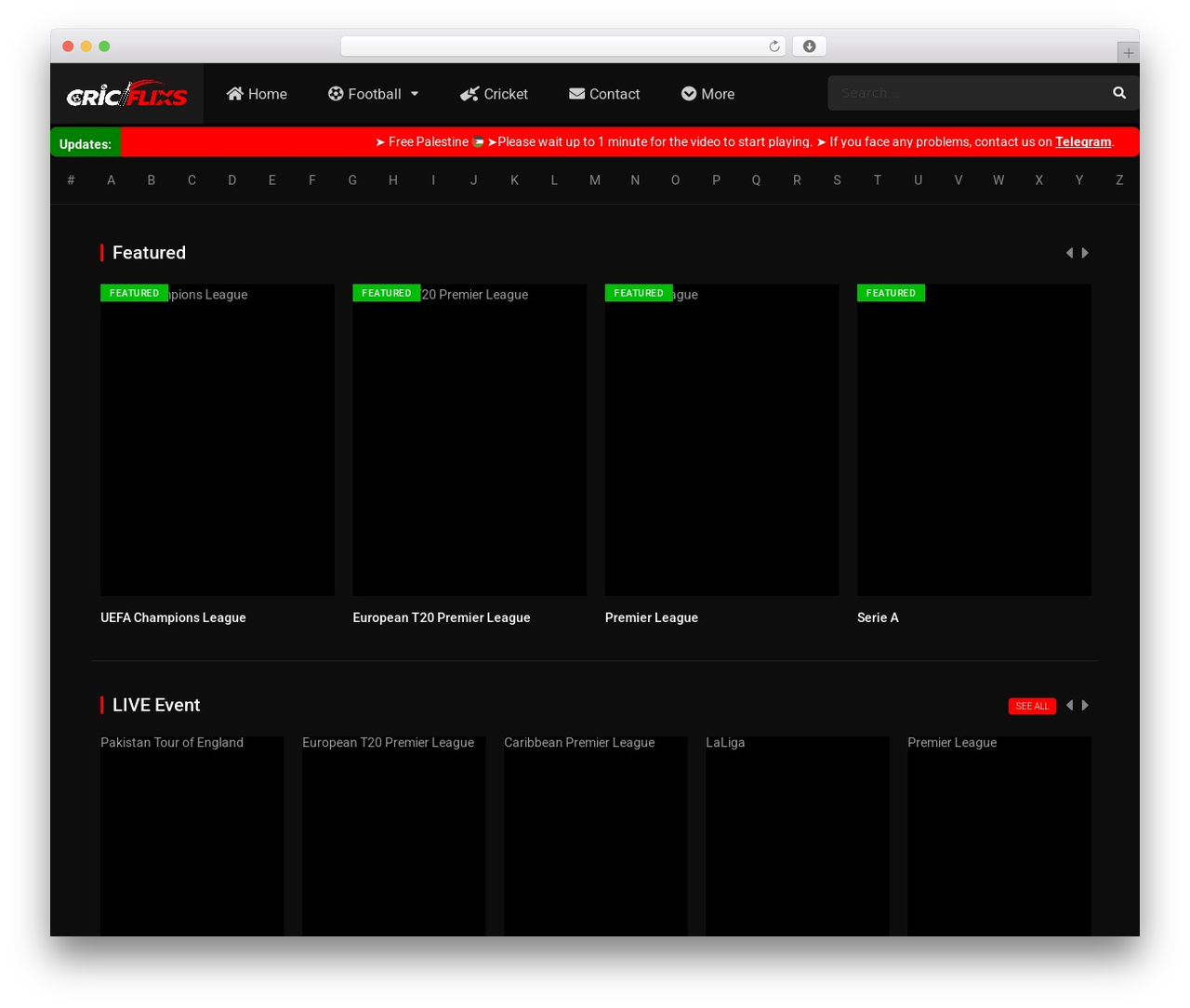Open the European T20 Premier League featured title
Screen dimensions: 1190x1008
tap(442, 617)
